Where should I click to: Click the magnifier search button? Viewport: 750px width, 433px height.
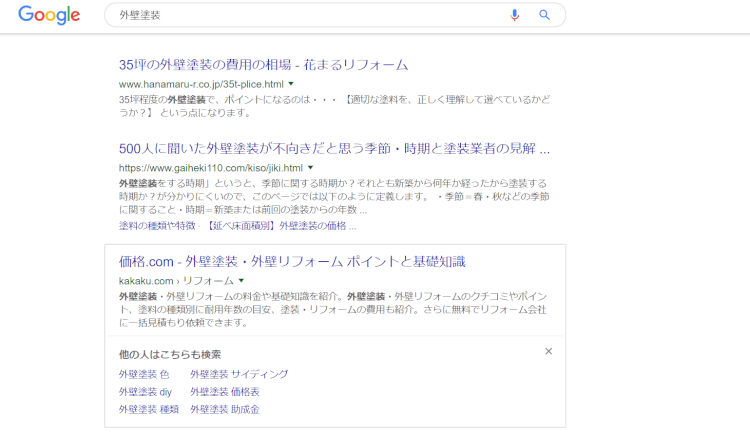544,15
